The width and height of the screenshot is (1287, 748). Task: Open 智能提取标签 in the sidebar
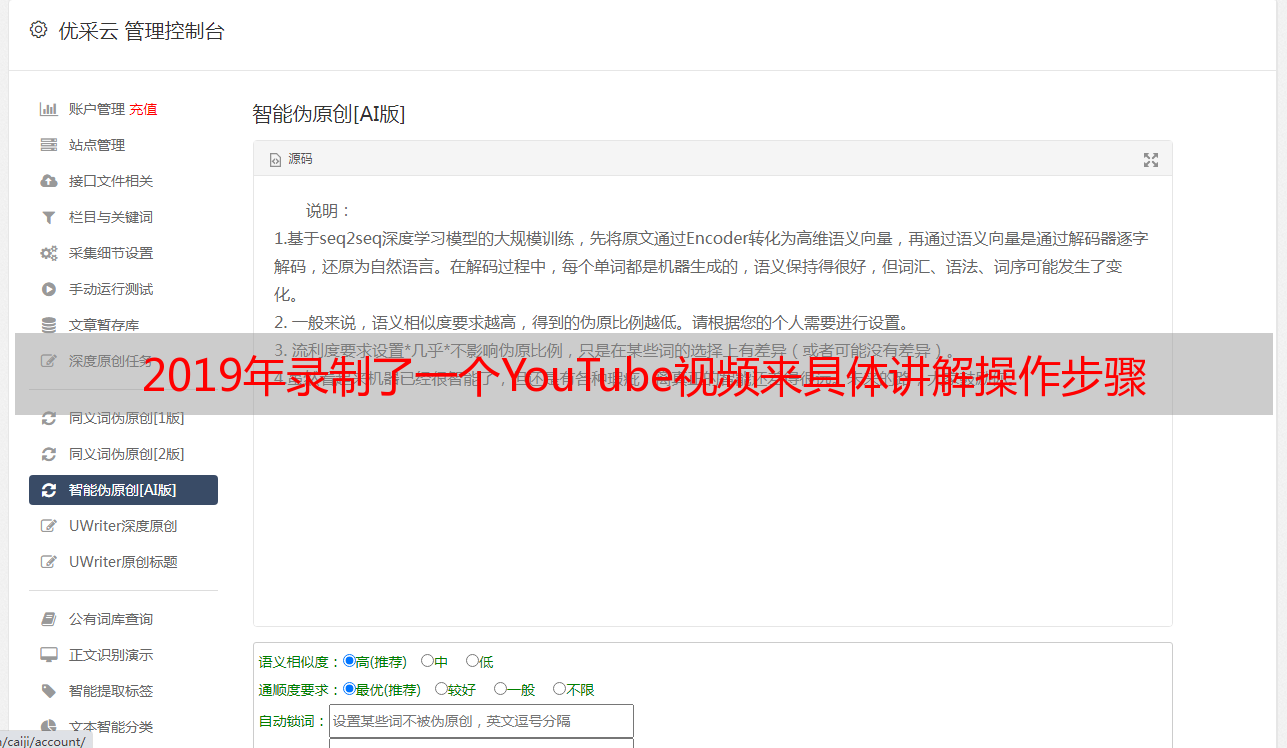point(111,691)
